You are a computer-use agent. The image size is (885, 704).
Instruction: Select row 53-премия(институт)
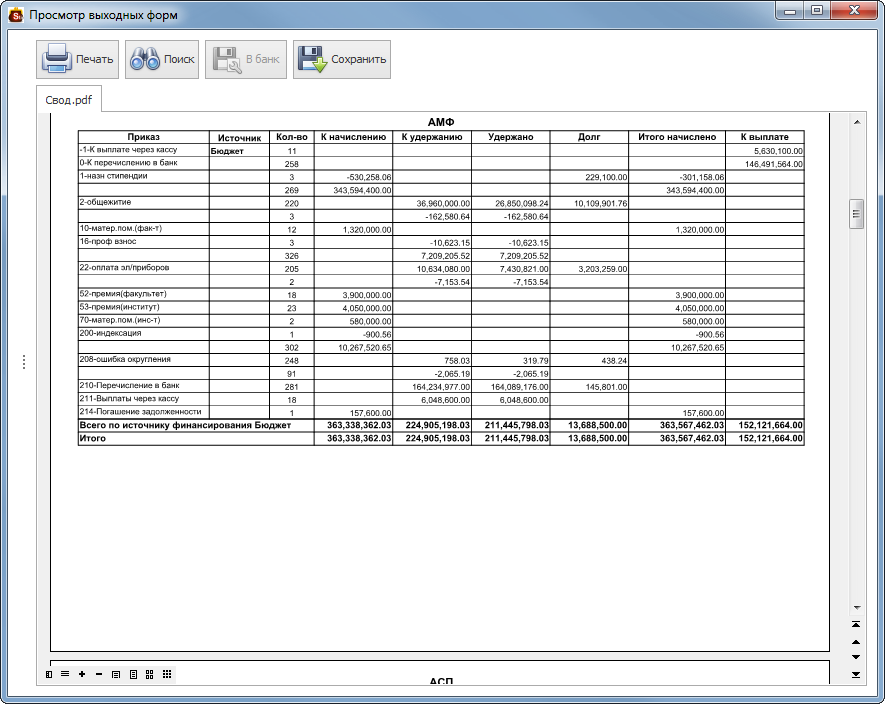coord(441,307)
